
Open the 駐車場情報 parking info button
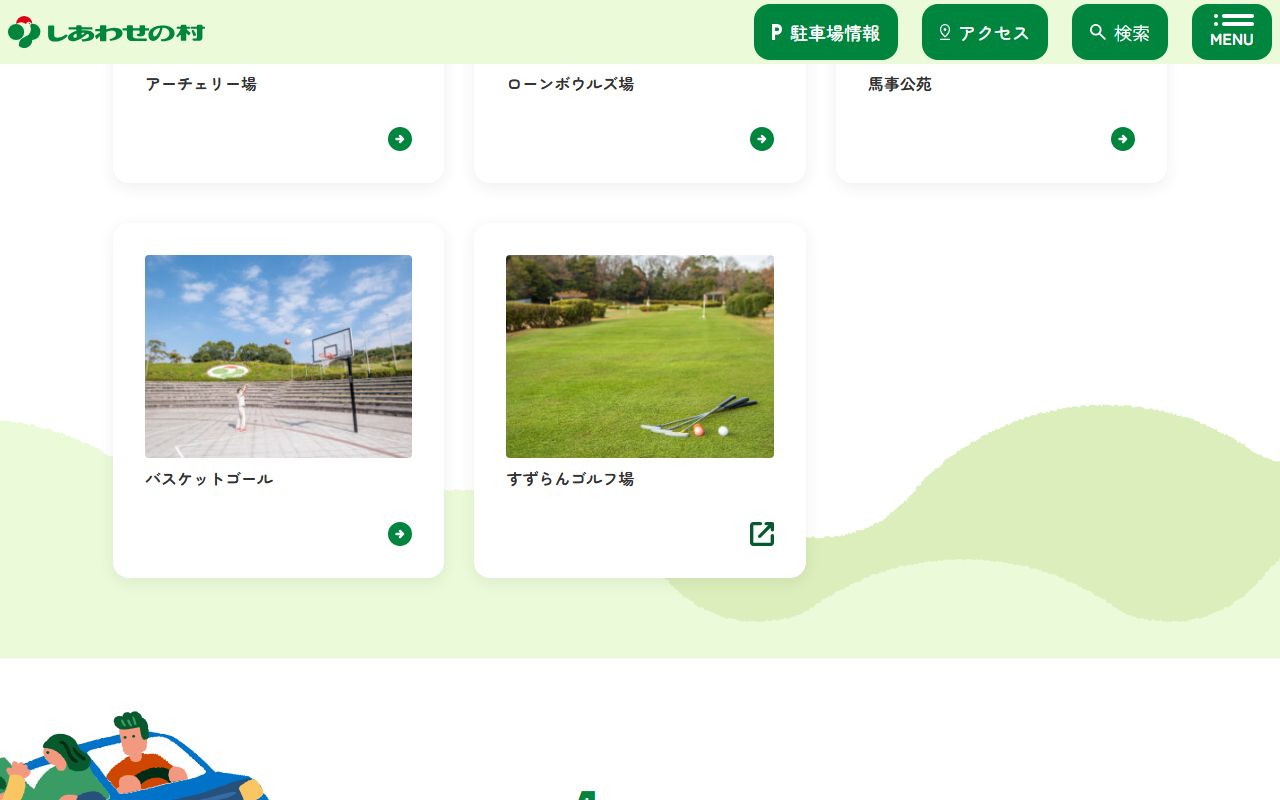(826, 32)
